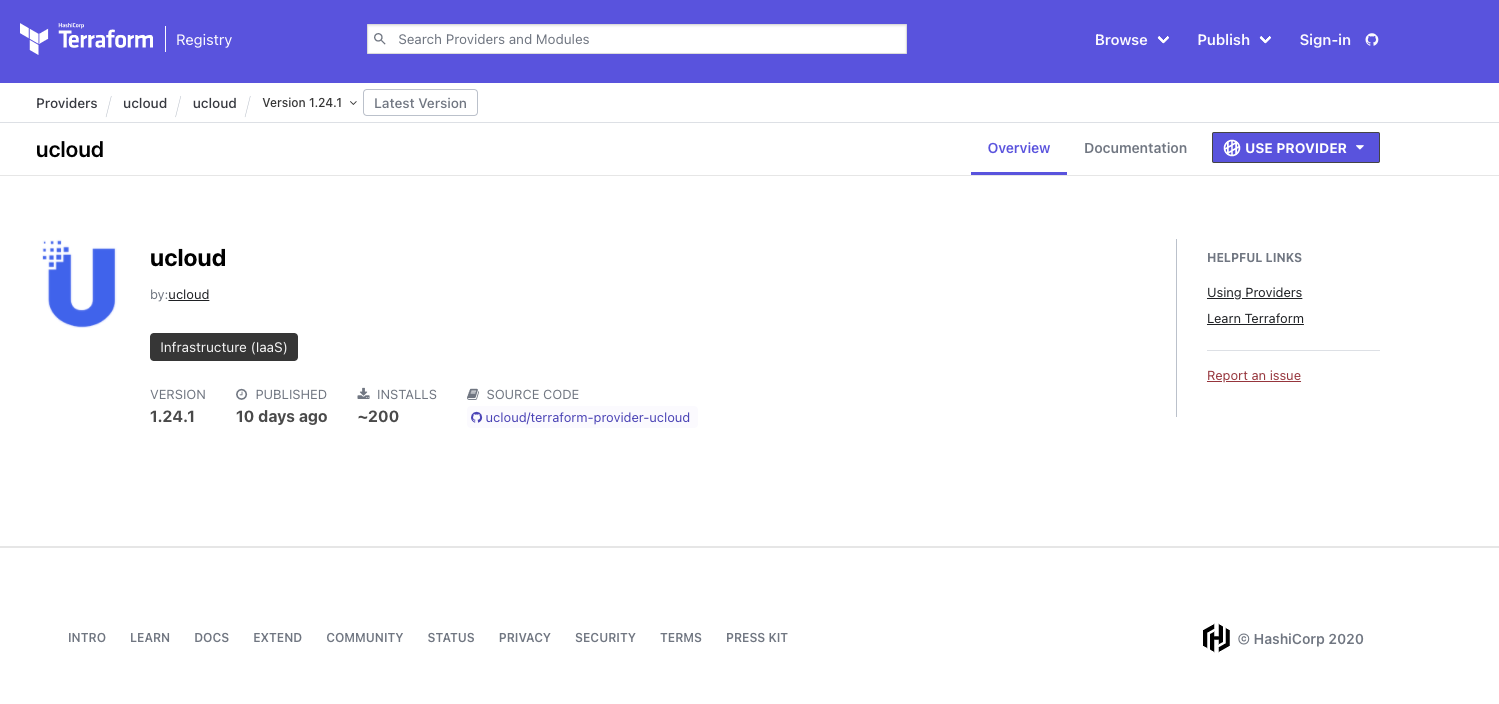This screenshot has height=704, width=1499.
Task: Click the Sign-in link
Action: click(x=1325, y=40)
